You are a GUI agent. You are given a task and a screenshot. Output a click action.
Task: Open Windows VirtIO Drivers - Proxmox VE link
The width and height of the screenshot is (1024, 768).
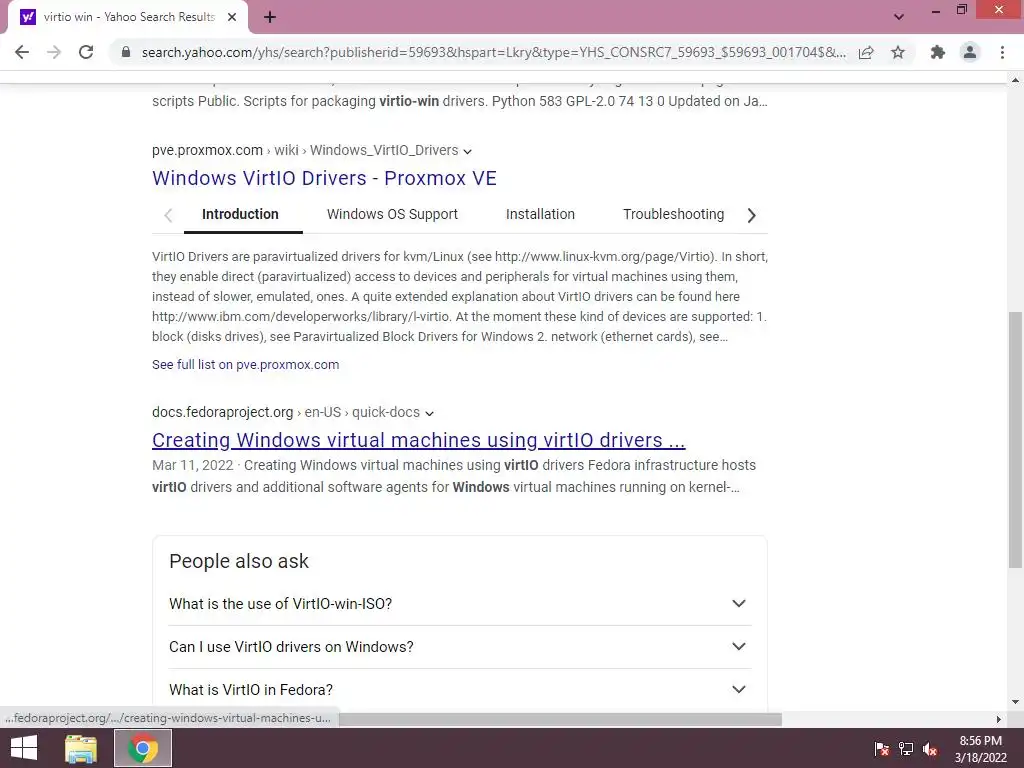coord(324,178)
